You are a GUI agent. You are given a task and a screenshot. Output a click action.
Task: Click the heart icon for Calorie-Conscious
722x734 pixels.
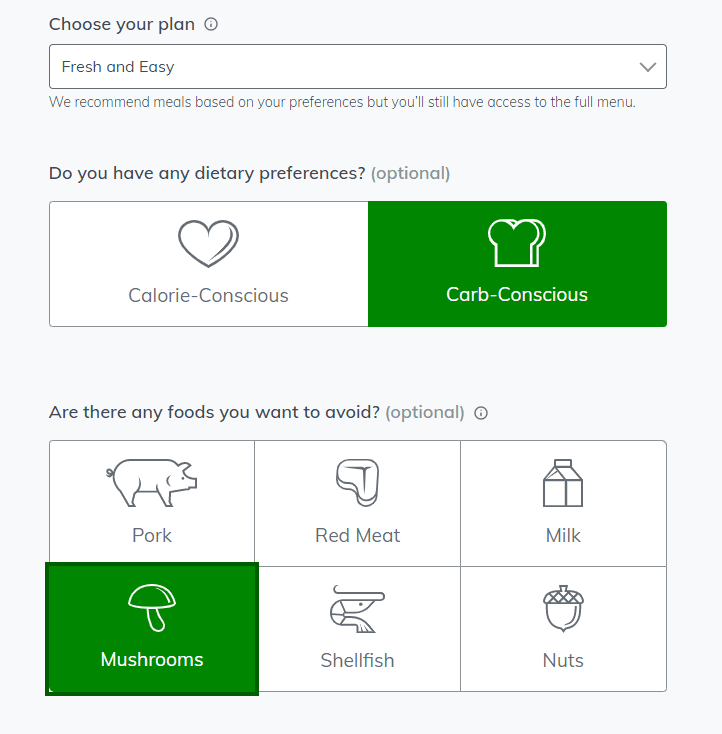(208, 243)
